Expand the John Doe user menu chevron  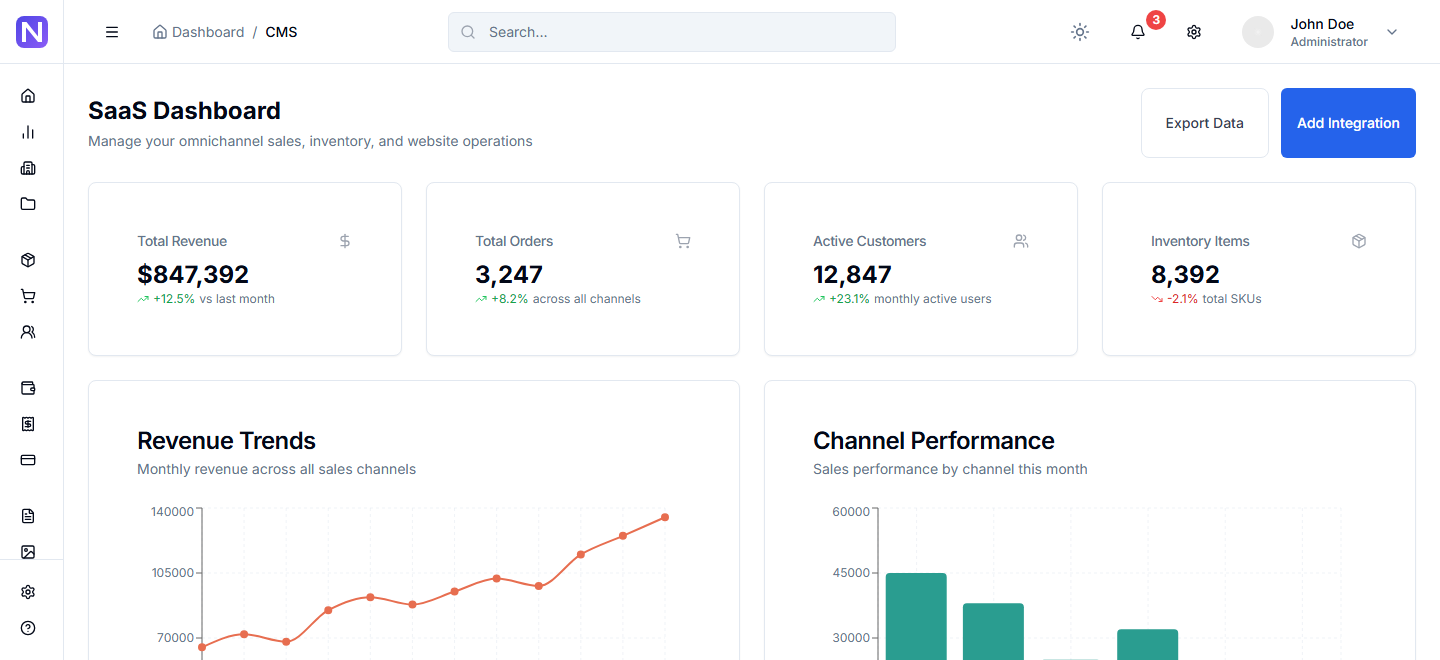(1392, 32)
